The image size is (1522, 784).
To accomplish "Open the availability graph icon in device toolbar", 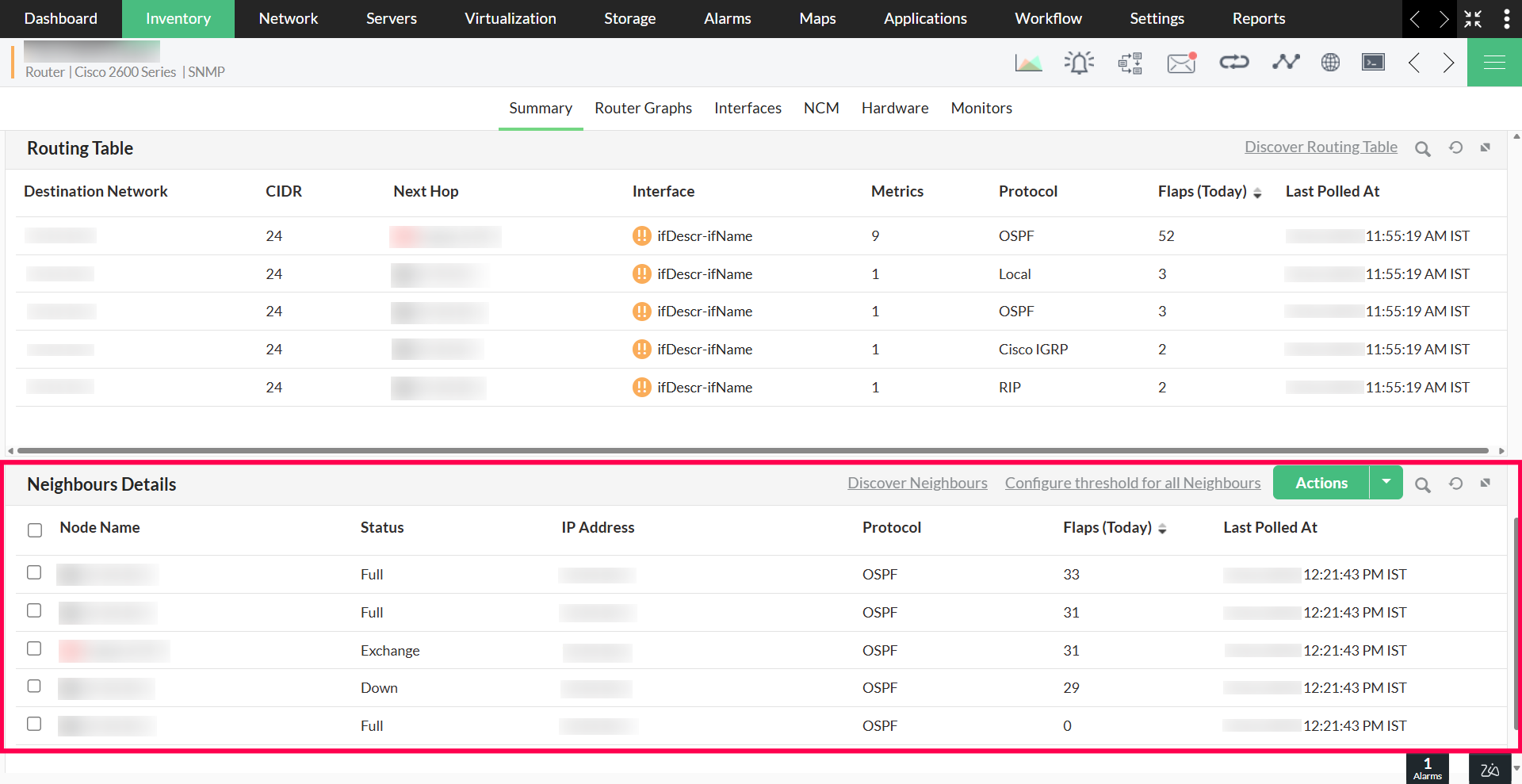I will click(1028, 62).
